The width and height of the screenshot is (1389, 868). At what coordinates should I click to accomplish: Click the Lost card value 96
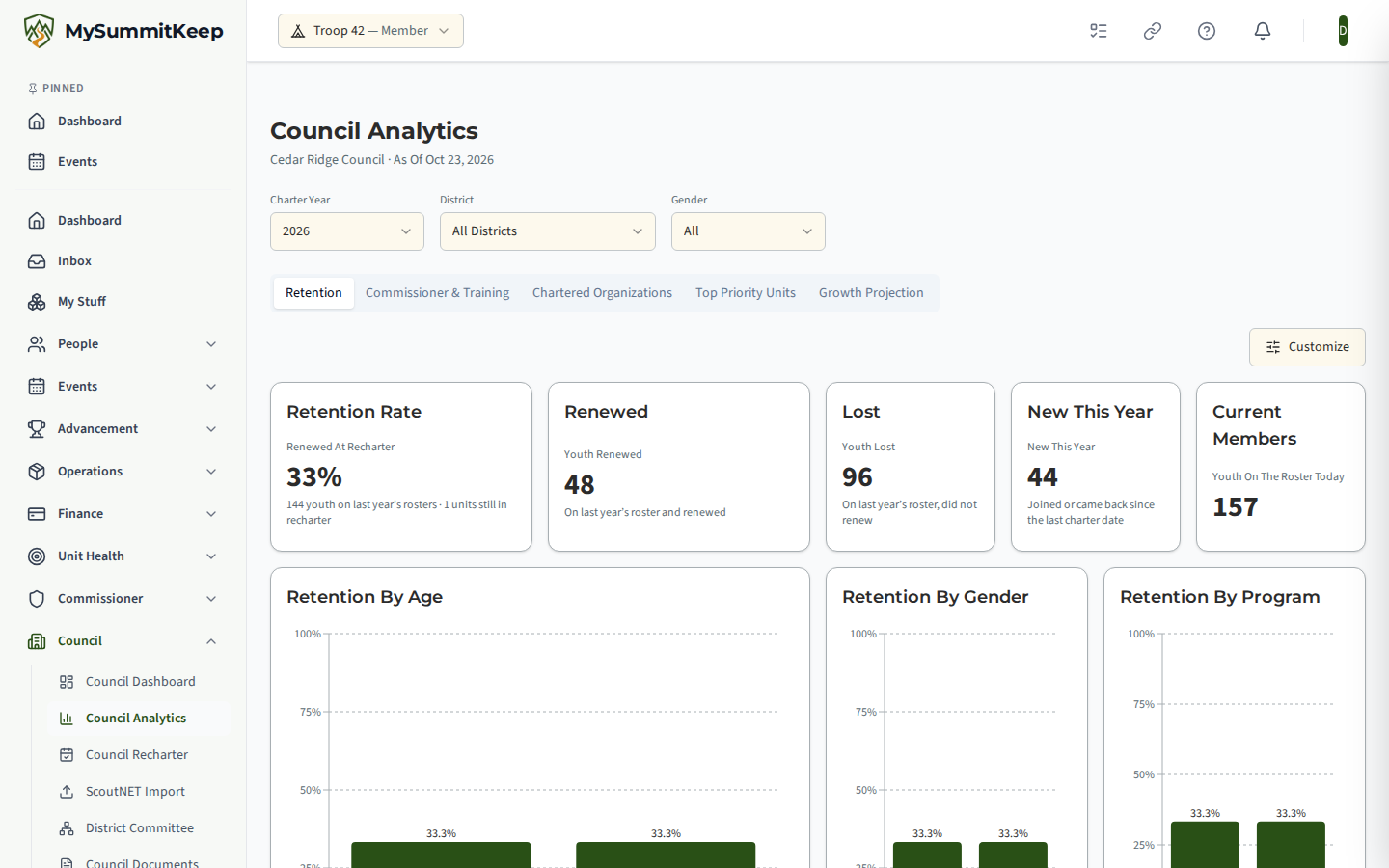[x=858, y=477]
